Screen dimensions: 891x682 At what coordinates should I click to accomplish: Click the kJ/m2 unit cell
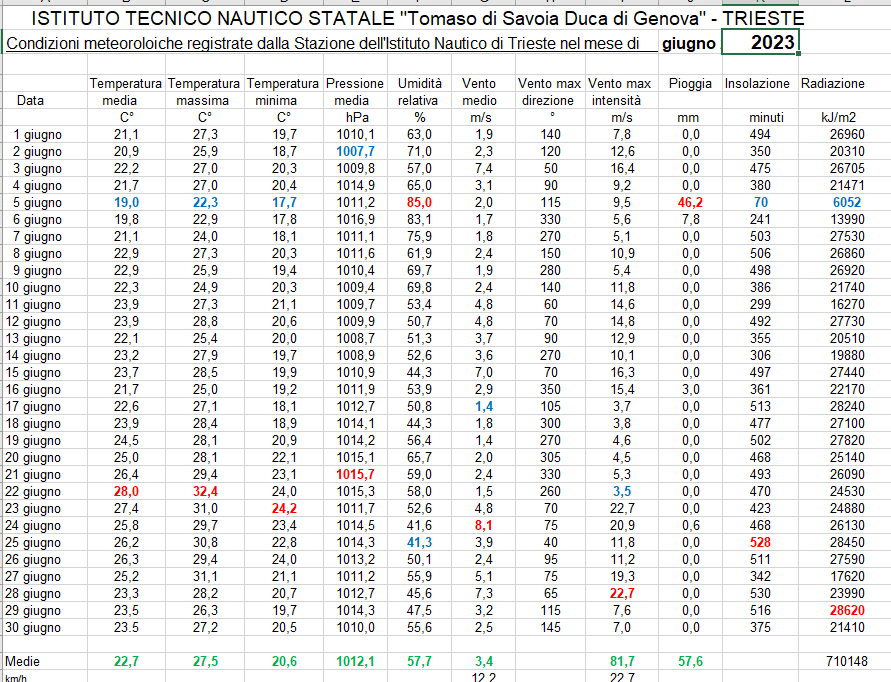(838, 118)
